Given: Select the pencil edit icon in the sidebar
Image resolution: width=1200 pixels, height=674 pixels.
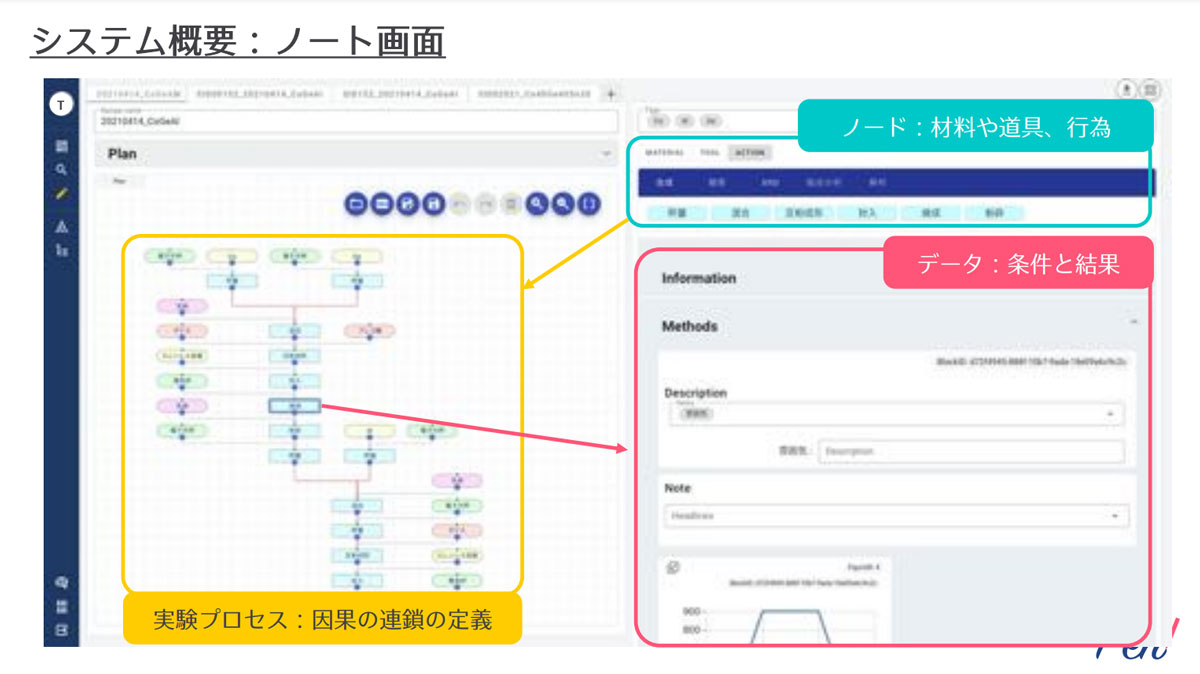Looking at the screenshot, I should tap(62, 194).
